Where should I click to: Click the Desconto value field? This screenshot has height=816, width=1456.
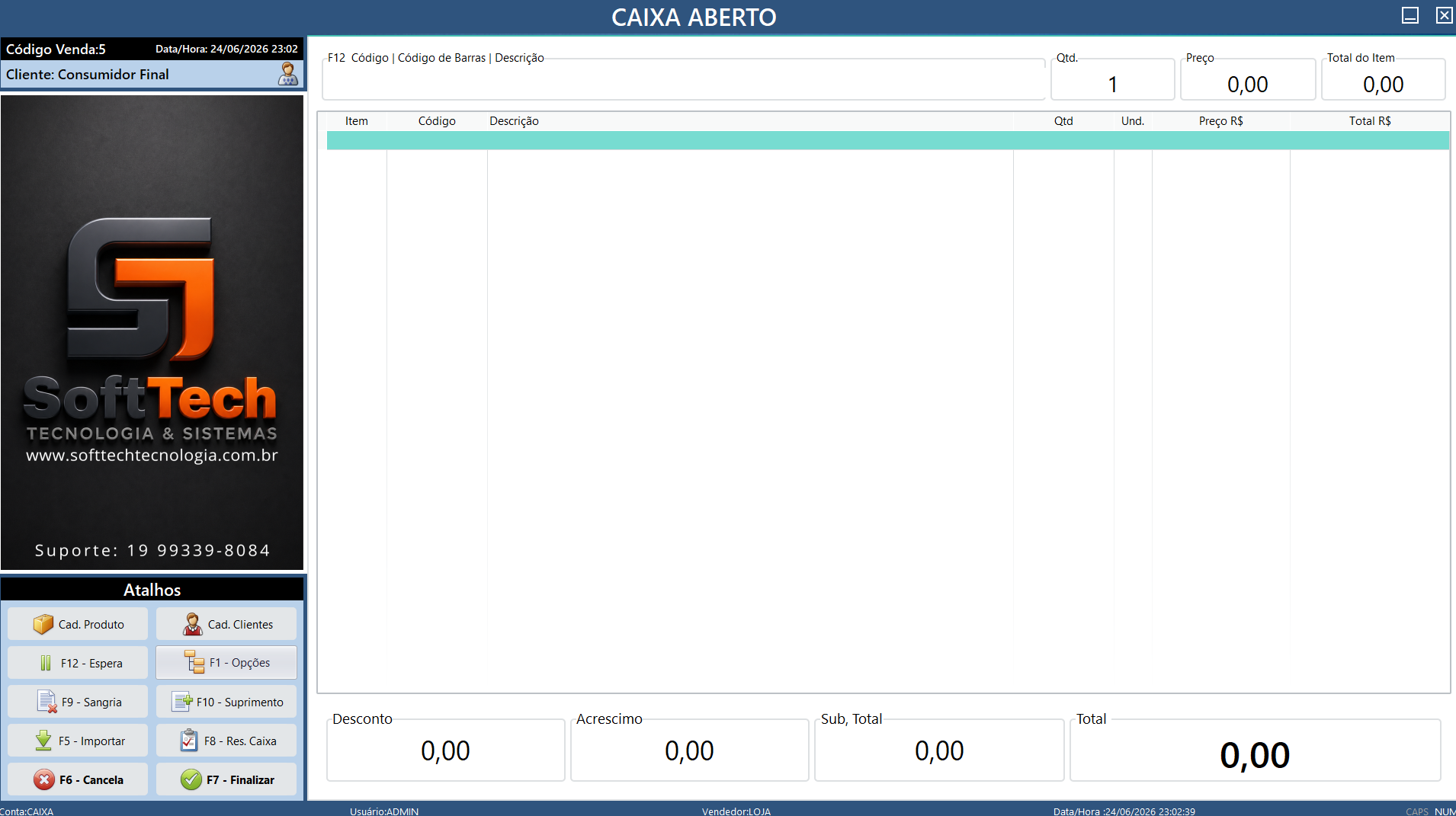pos(446,750)
